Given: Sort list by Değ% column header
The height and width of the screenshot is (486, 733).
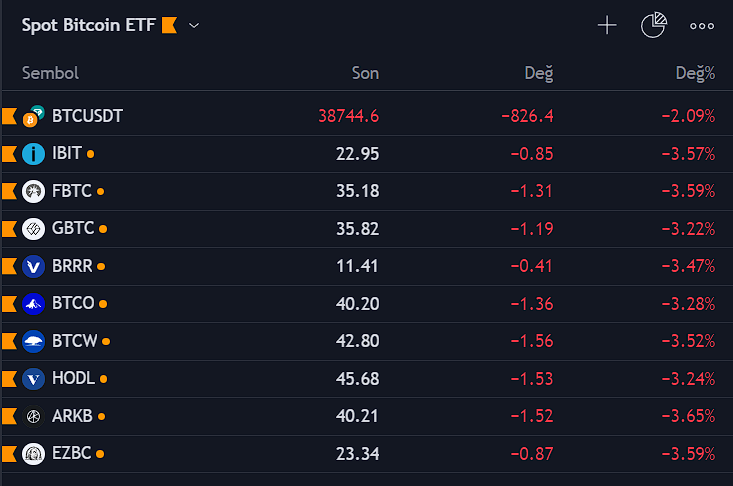Looking at the screenshot, I should click(695, 73).
